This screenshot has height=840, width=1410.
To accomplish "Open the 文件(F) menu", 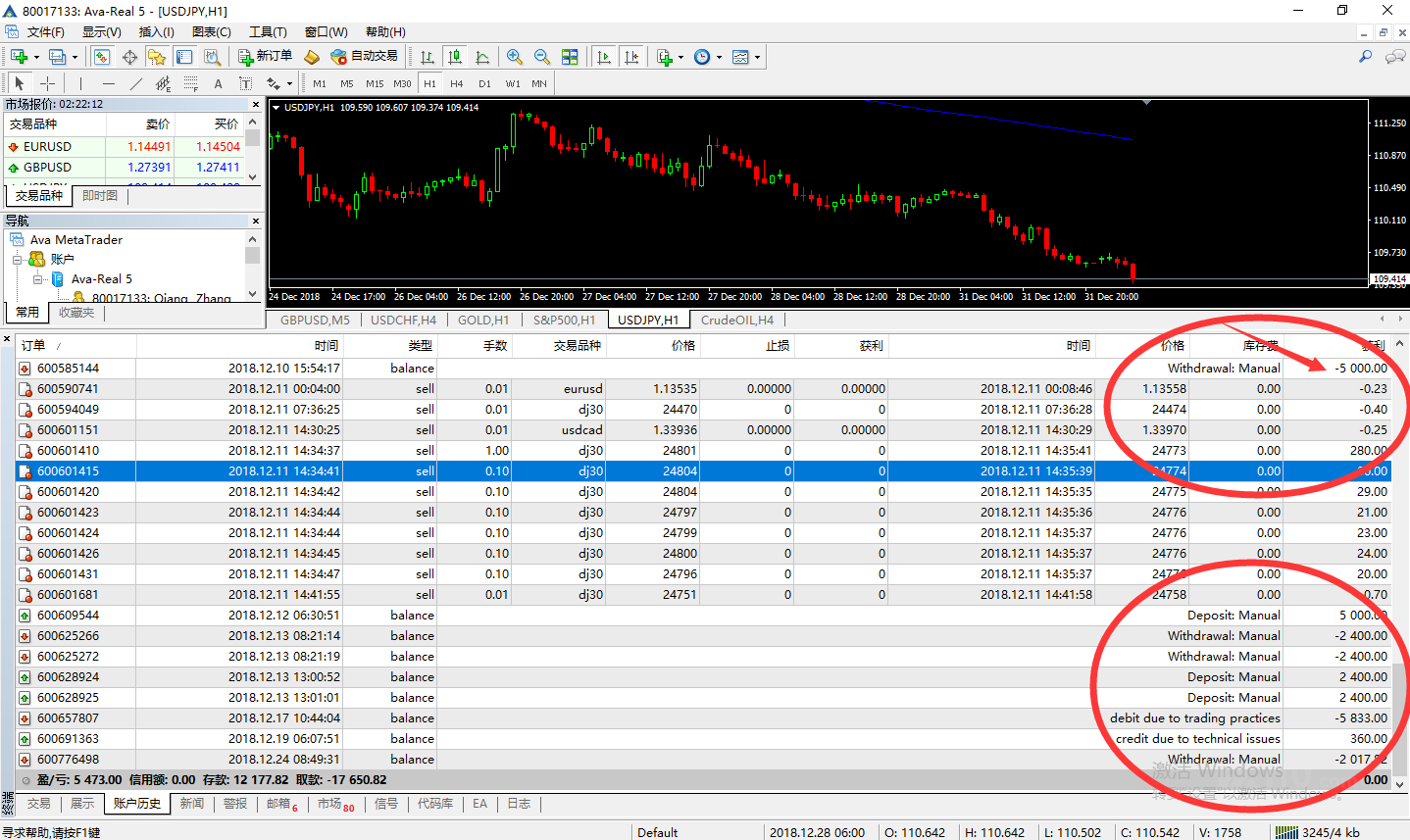I will tap(45, 32).
